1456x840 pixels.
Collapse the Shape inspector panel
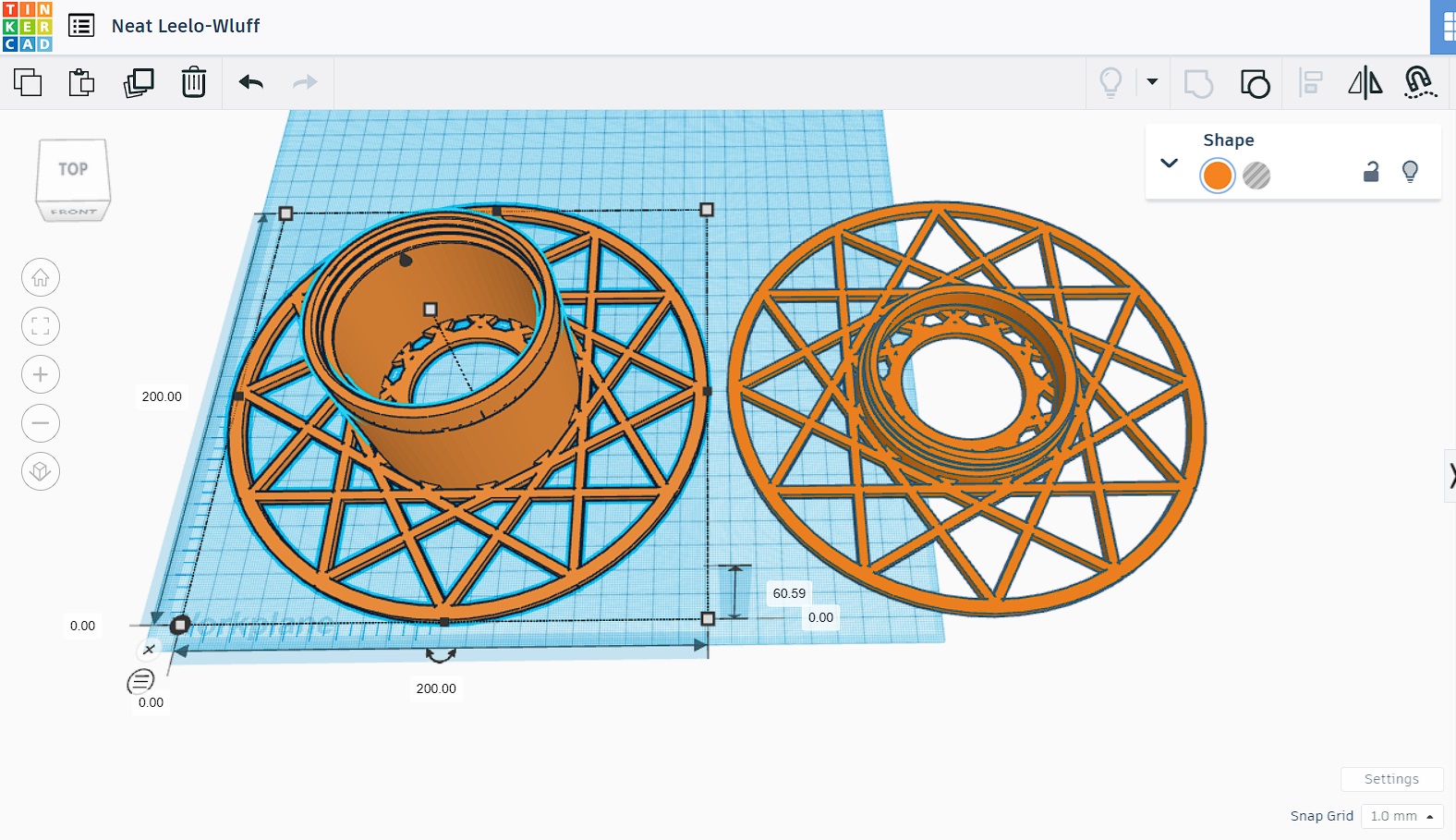tap(1169, 163)
